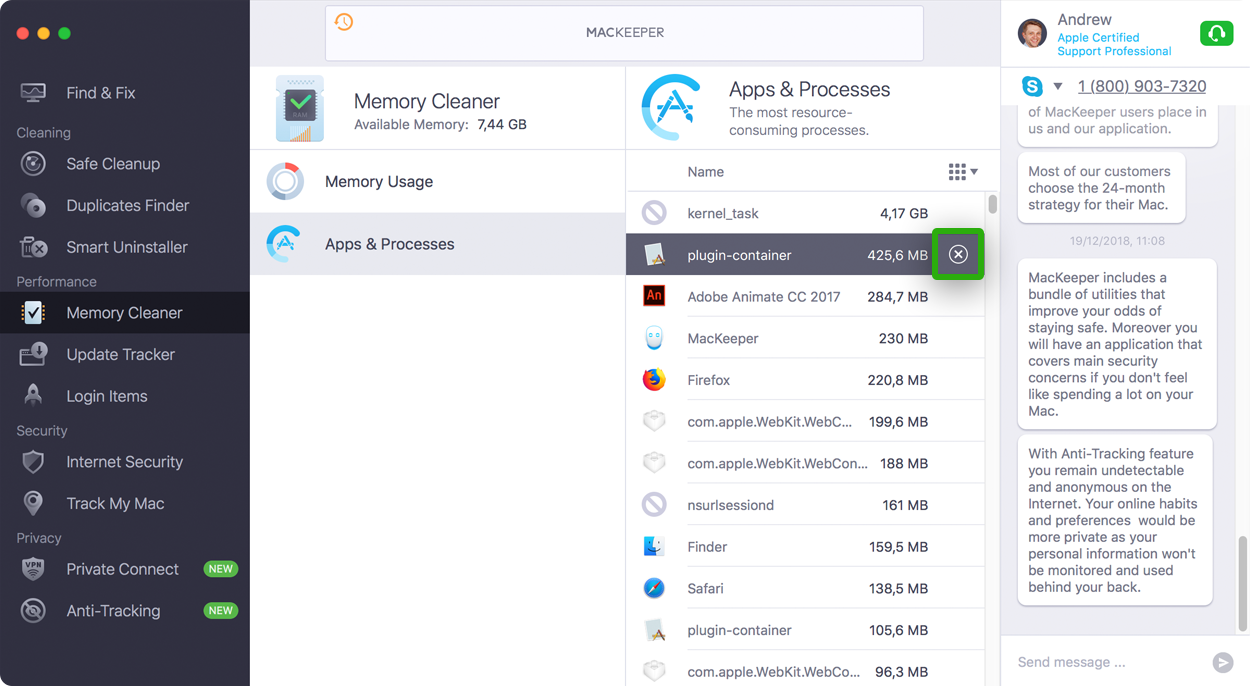Select the Apps & Processes tab
Viewport: 1250px width, 686px height.
(438, 244)
